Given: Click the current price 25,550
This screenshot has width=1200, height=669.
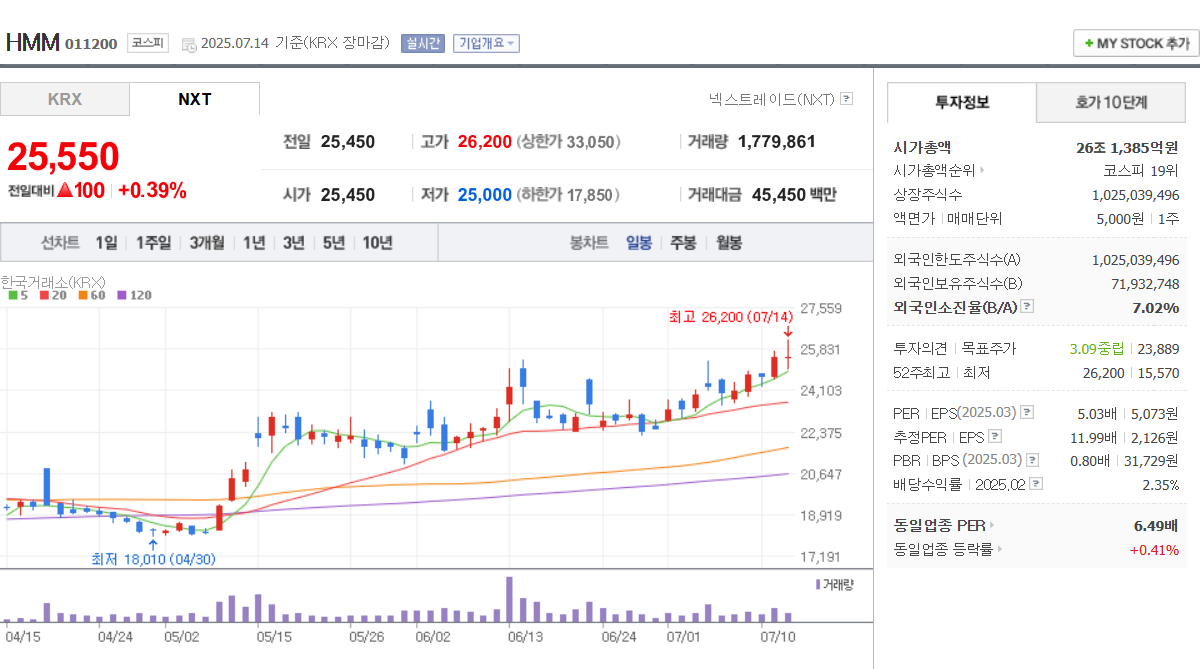Looking at the screenshot, I should [63, 156].
